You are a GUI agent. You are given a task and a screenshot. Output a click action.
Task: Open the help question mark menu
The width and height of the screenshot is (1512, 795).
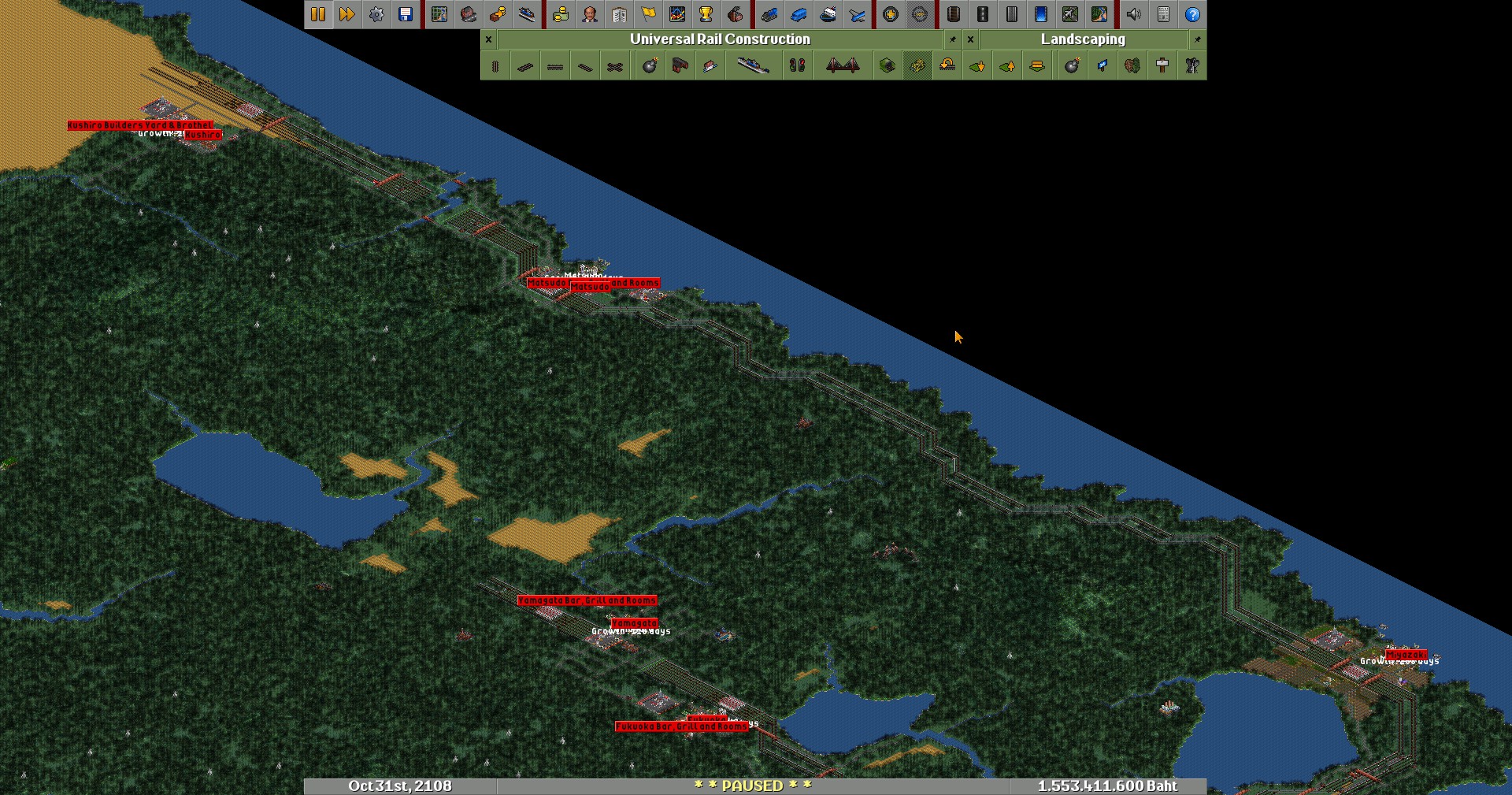click(1192, 14)
